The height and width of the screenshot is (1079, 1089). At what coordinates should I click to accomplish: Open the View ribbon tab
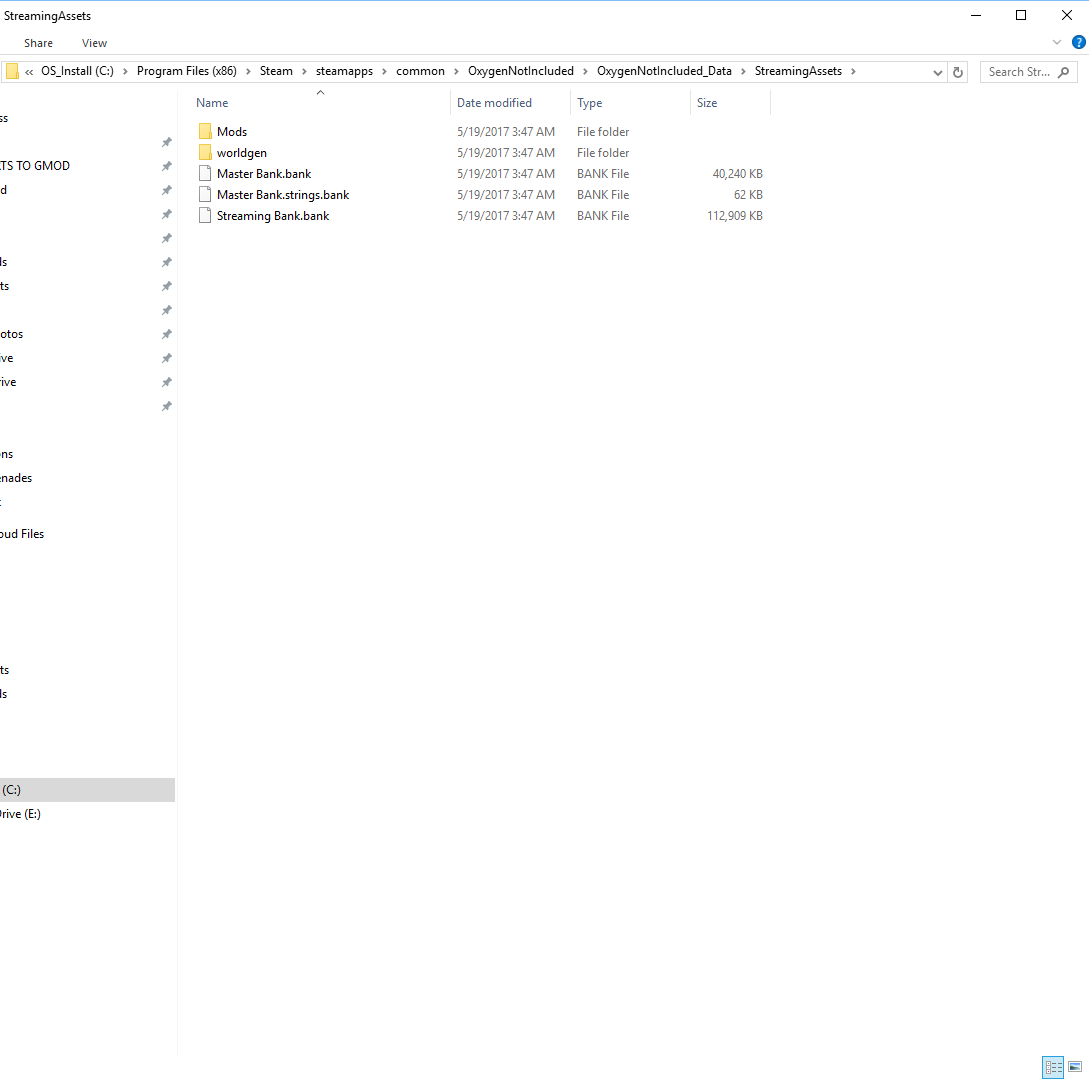click(x=94, y=43)
